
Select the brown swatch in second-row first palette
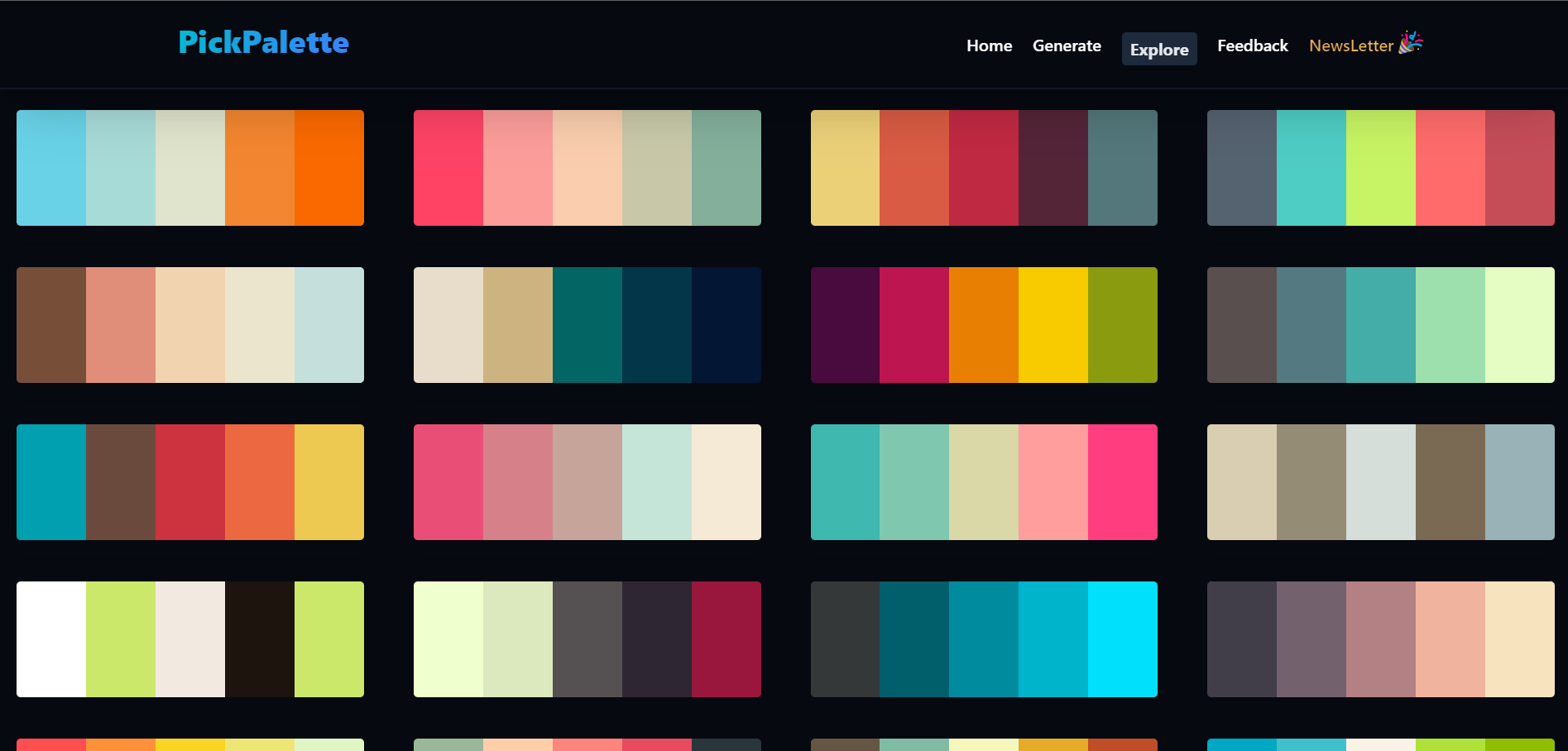point(51,325)
